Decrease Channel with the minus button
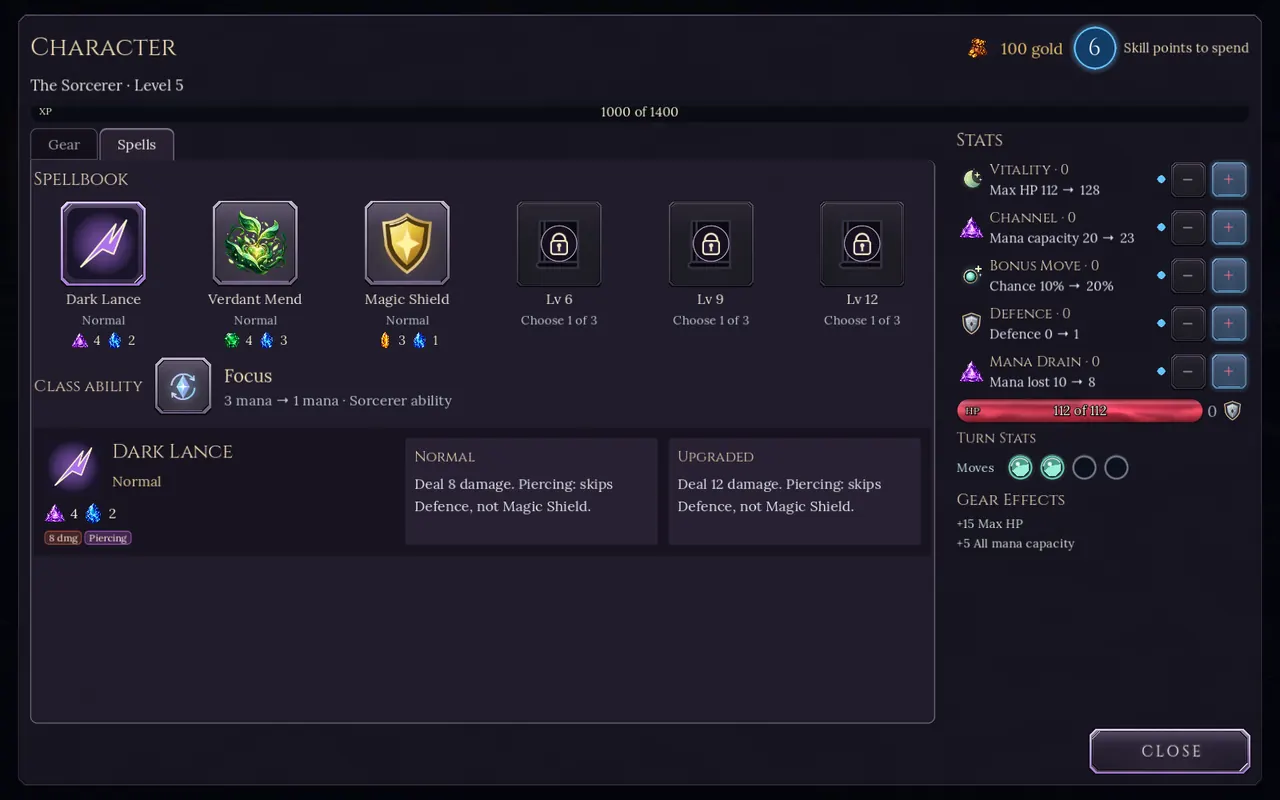The width and height of the screenshot is (1280, 800). coord(1188,228)
